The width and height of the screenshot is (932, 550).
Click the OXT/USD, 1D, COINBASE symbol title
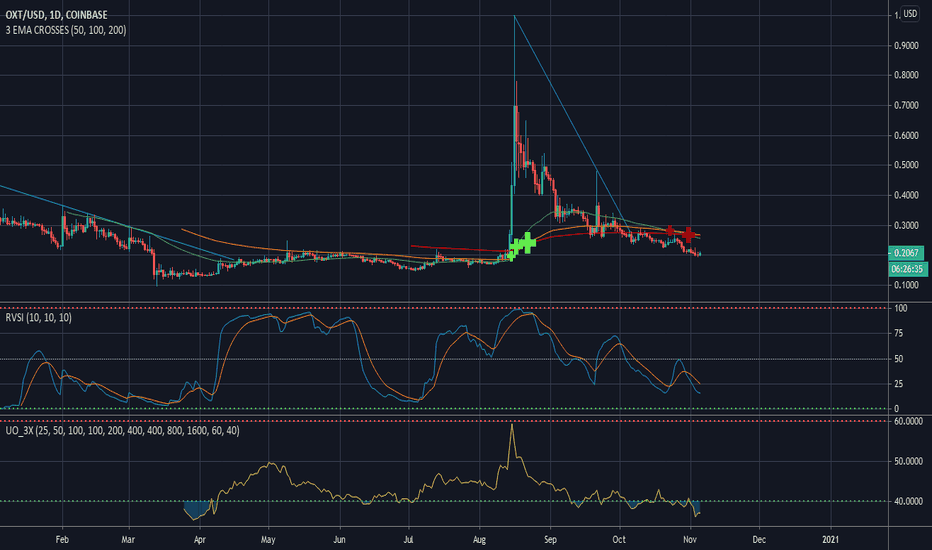(56, 15)
